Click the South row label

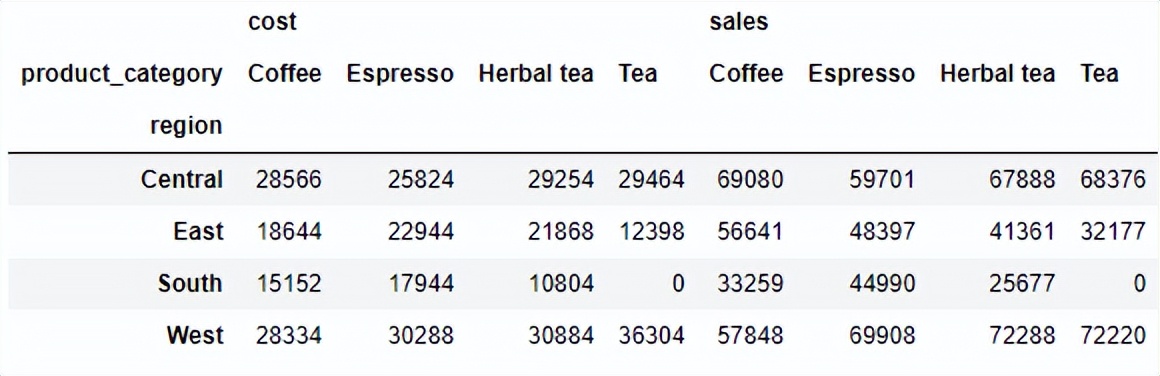point(190,283)
